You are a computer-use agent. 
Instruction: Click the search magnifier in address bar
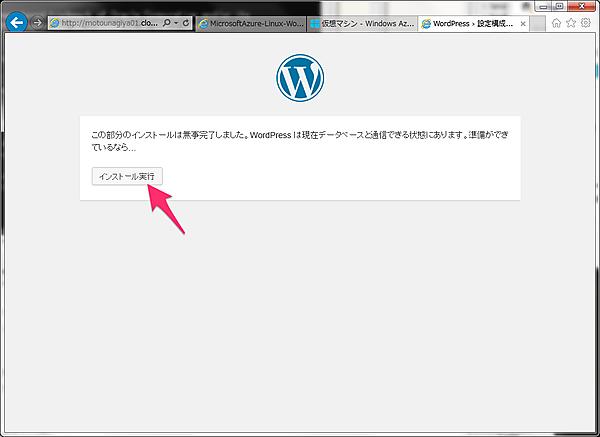coord(166,23)
